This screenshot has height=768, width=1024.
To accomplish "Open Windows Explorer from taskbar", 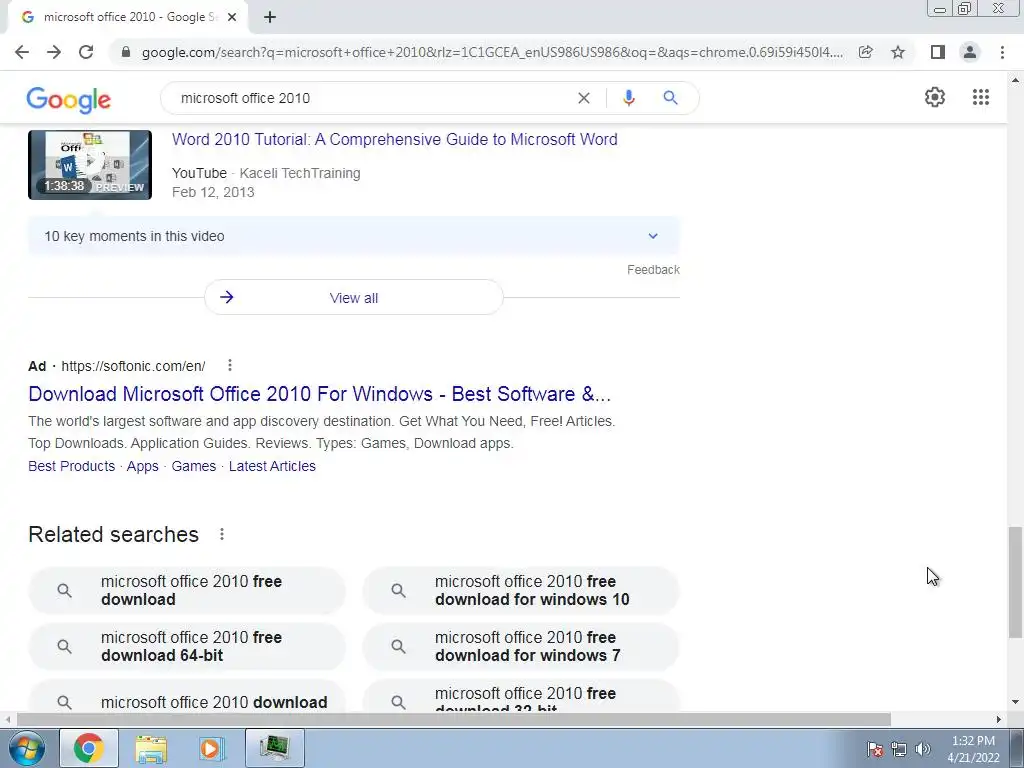I will pyautogui.click(x=151, y=748).
